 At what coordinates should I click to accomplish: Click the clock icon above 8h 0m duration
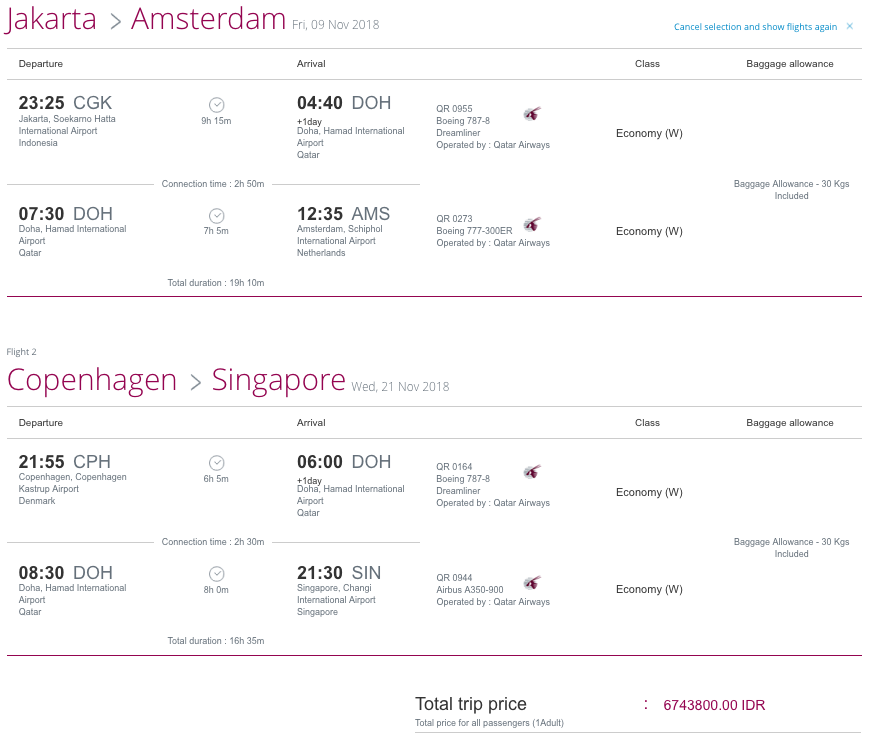[x=217, y=574]
